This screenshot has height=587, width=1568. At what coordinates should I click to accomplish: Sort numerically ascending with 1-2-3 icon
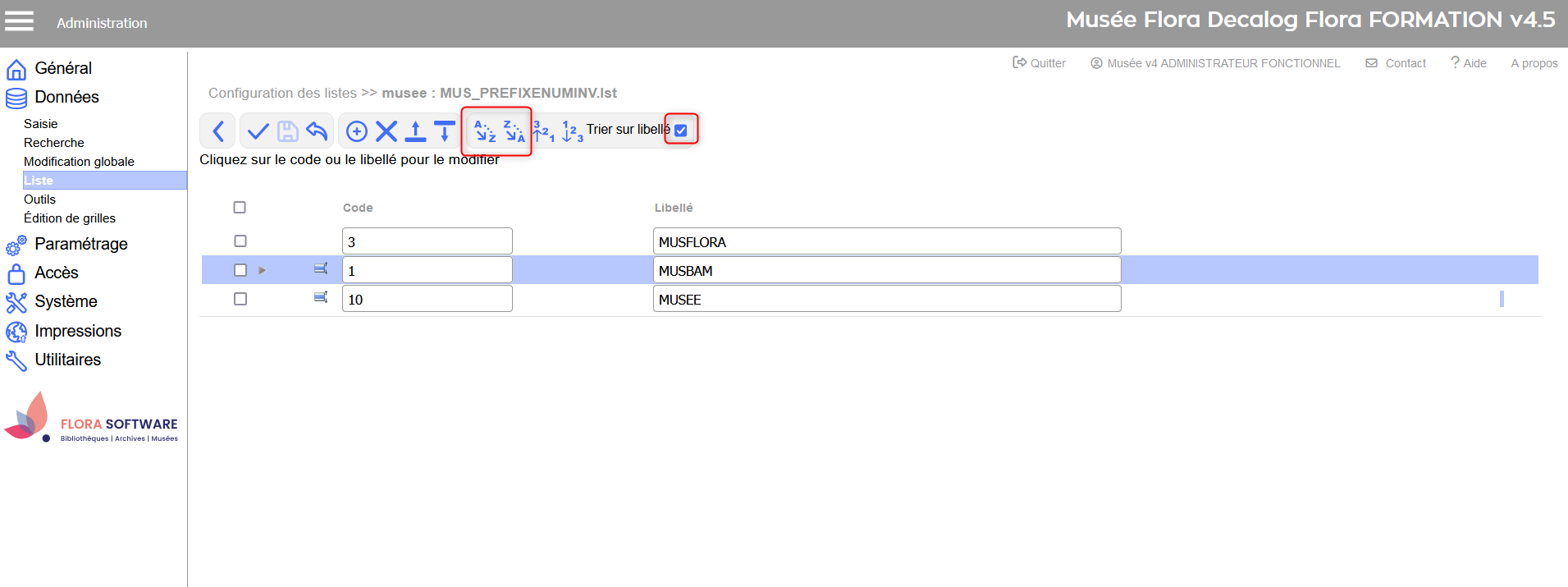[x=572, y=131]
